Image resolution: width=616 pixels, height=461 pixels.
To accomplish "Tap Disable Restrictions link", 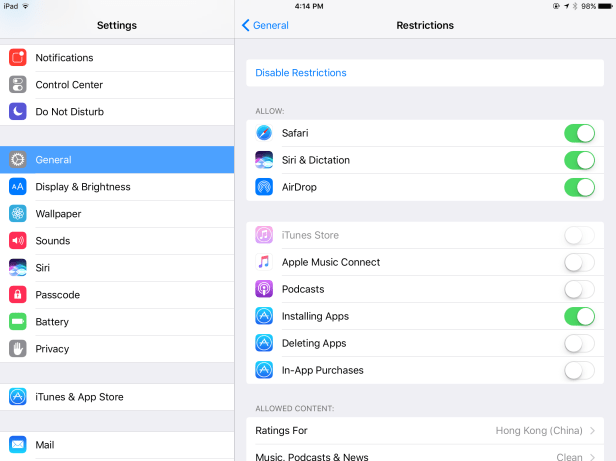I will [301, 73].
